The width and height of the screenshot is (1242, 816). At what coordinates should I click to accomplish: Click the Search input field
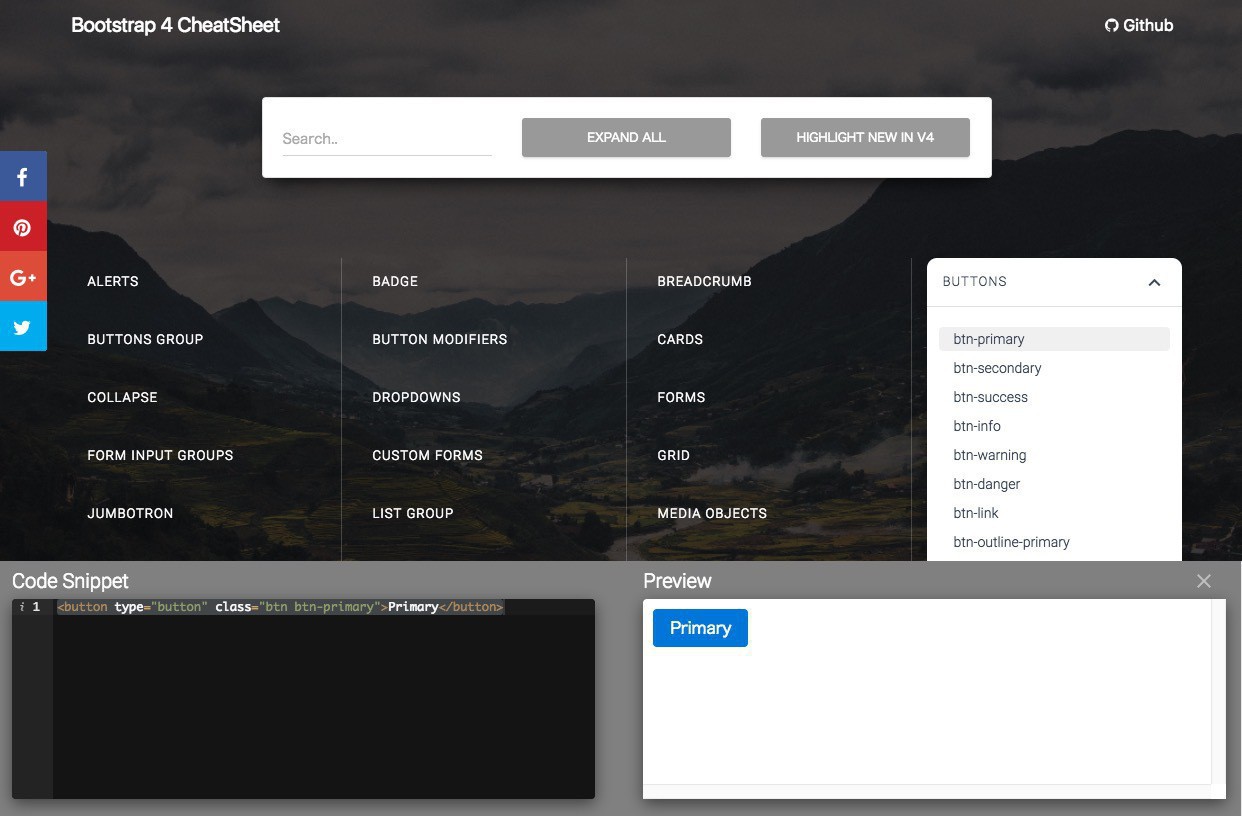(x=387, y=139)
